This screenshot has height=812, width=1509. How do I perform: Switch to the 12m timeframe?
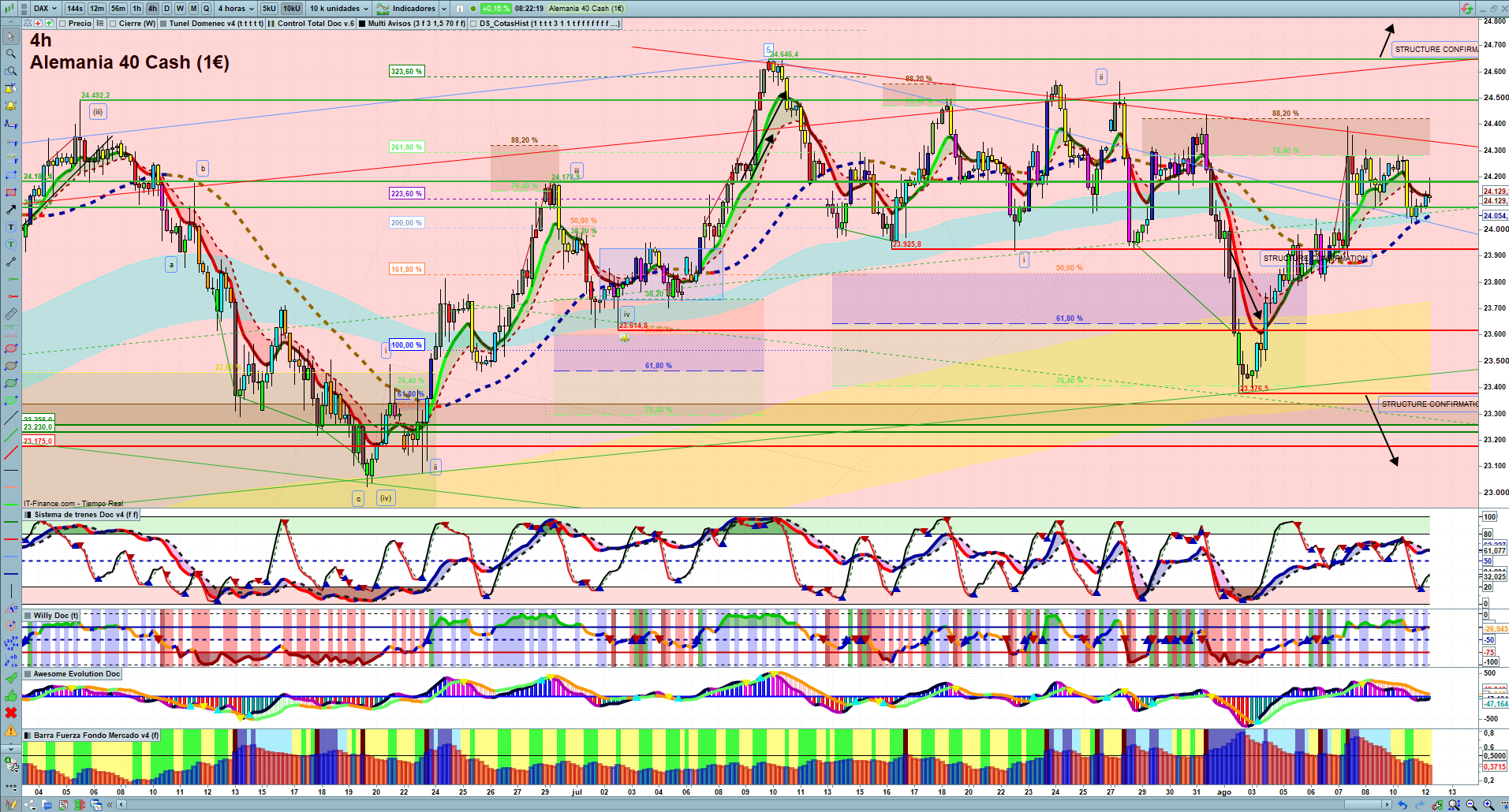point(97,9)
